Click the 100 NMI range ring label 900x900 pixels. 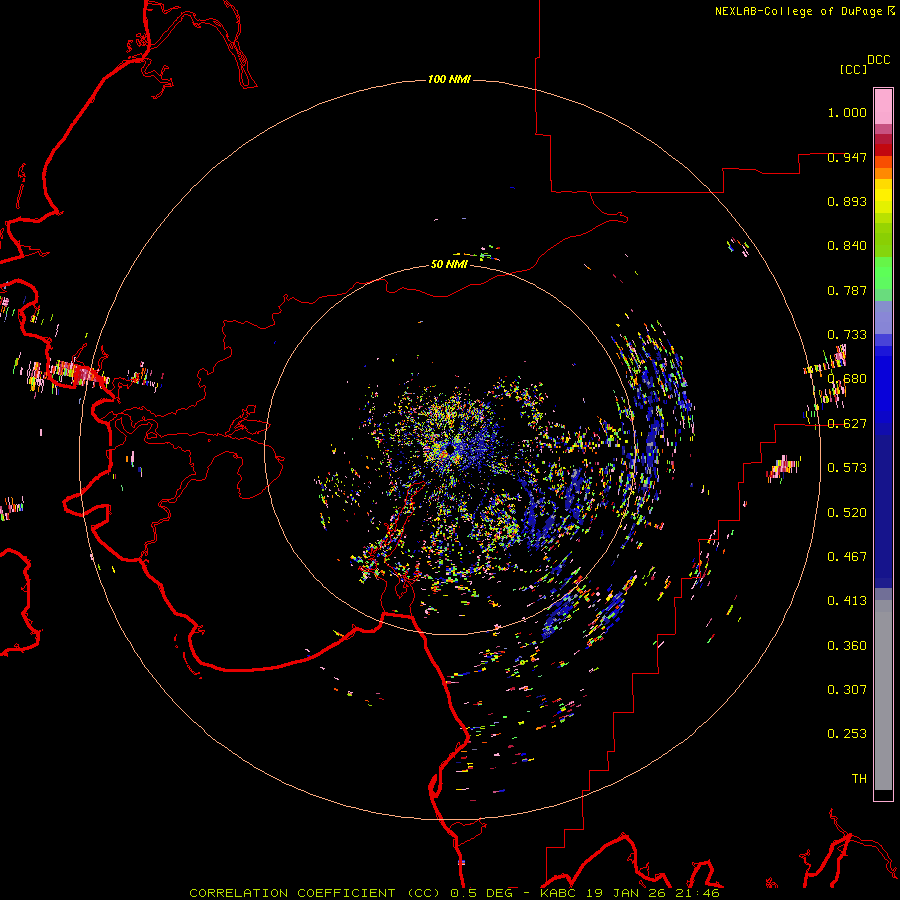(x=449, y=79)
